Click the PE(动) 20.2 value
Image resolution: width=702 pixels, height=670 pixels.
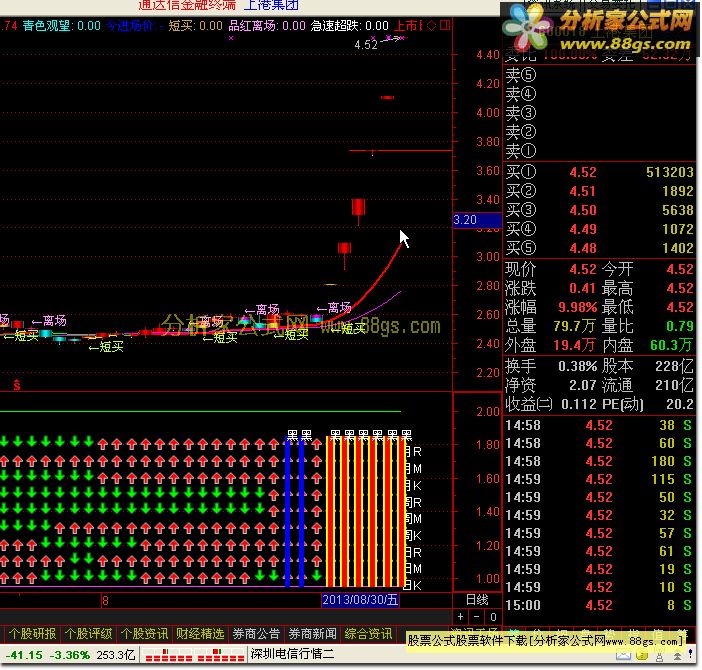(x=680, y=404)
